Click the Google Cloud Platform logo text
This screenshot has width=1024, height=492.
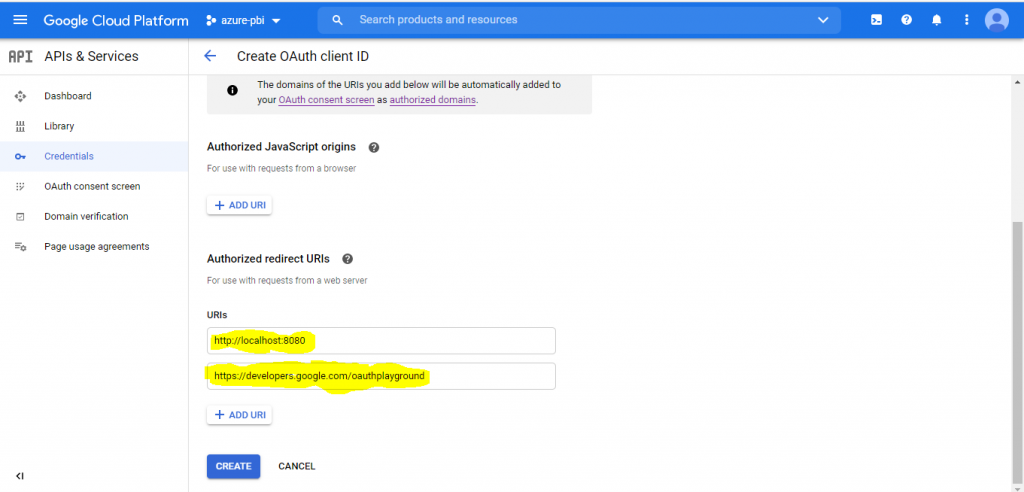click(x=116, y=20)
